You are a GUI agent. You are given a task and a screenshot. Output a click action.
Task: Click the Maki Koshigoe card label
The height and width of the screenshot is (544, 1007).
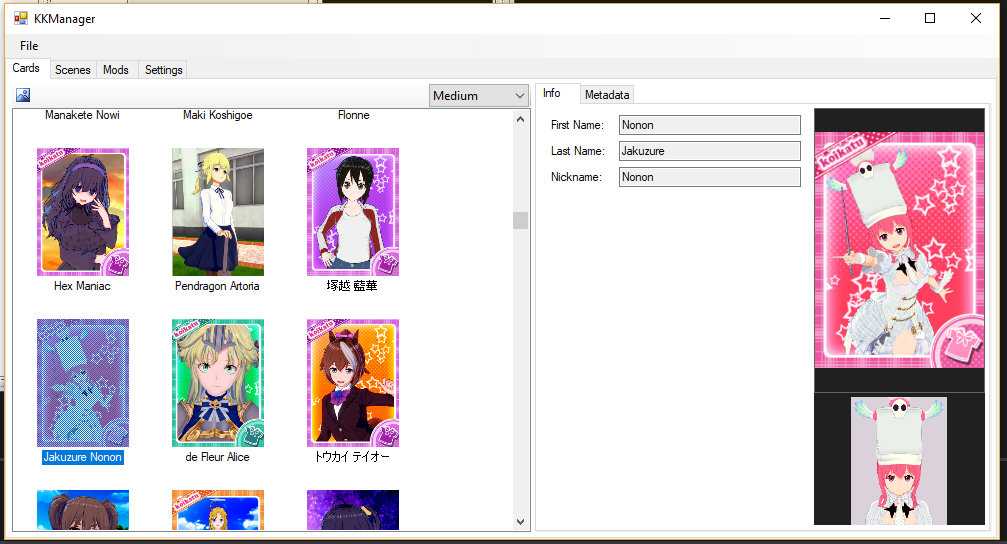point(218,115)
